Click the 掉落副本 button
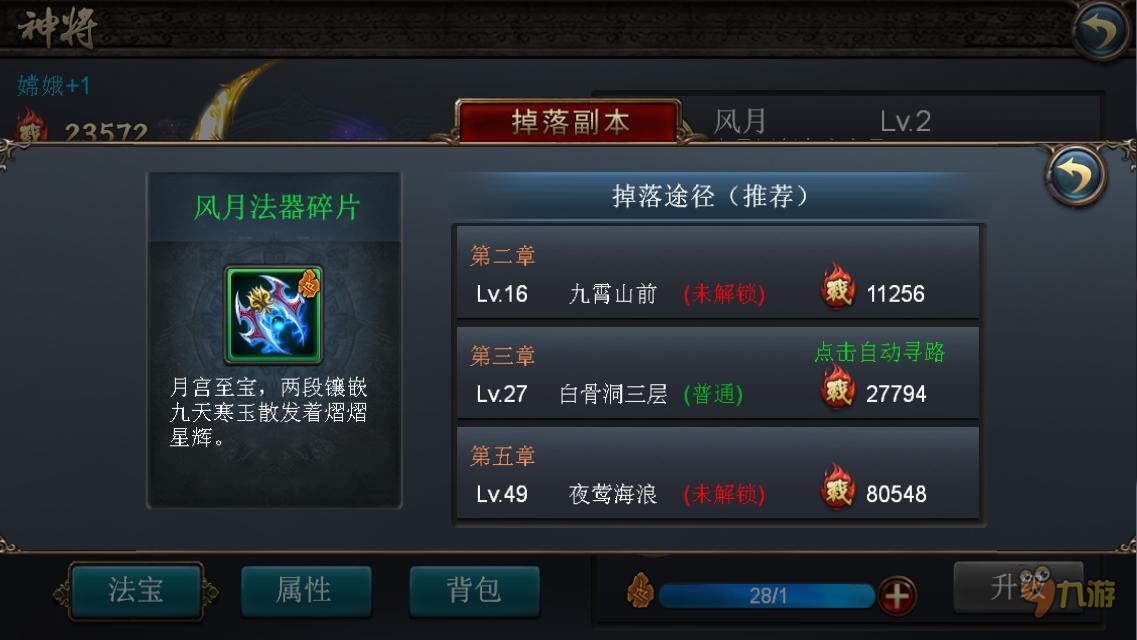Image resolution: width=1137 pixels, height=640 pixels. pos(569,121)
